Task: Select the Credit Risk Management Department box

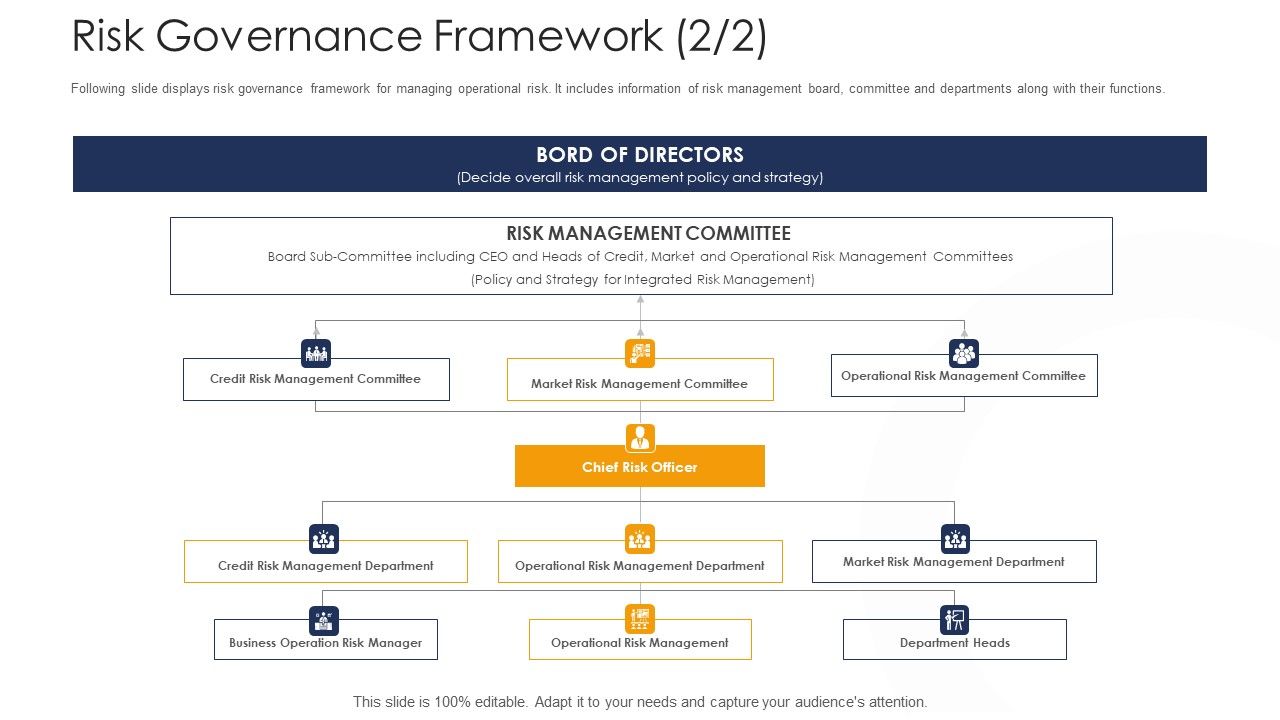Action: (326, 561)
